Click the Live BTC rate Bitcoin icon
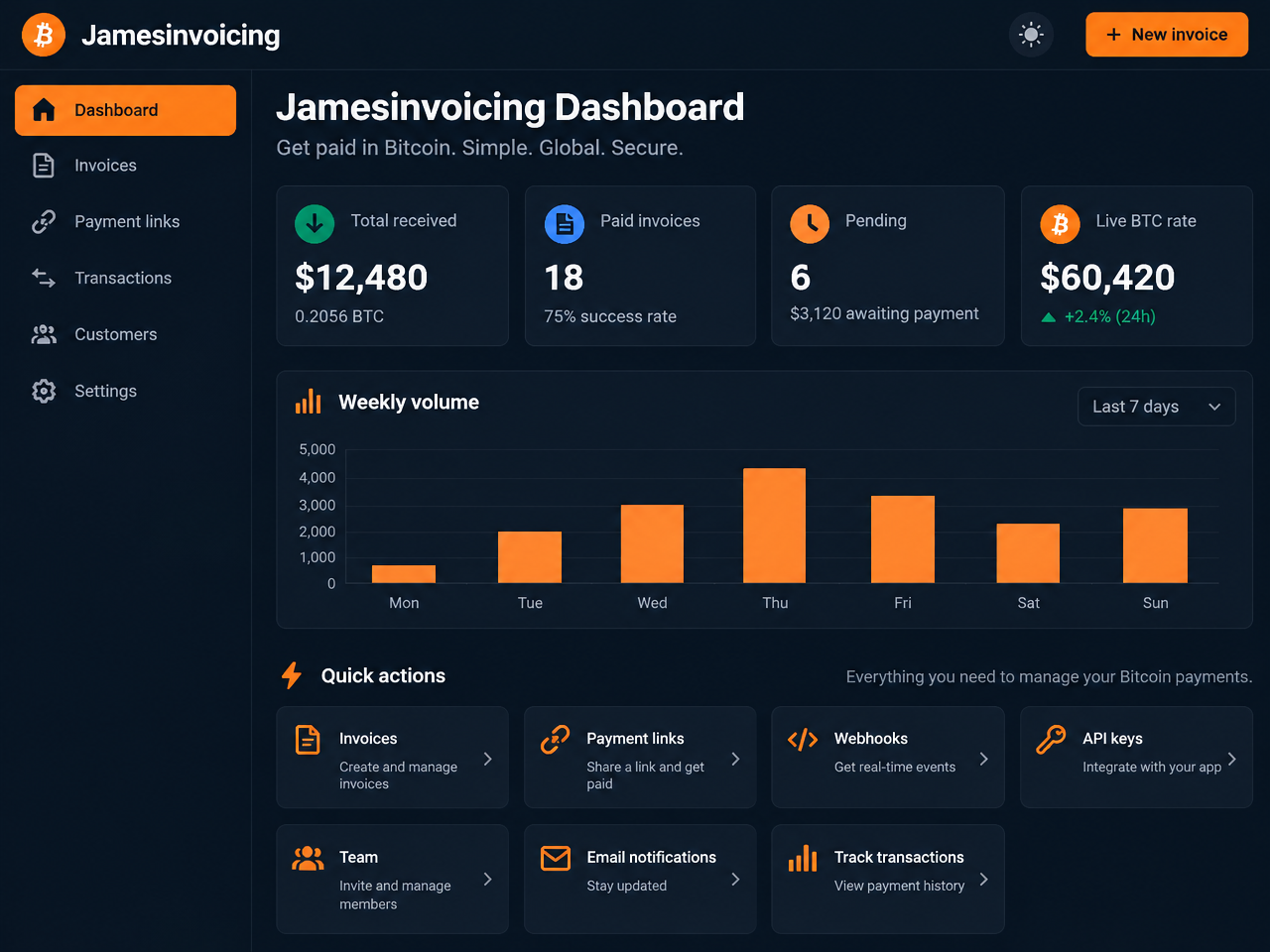Viewport: 1270px width, 952px height. tap(1060, 224)
